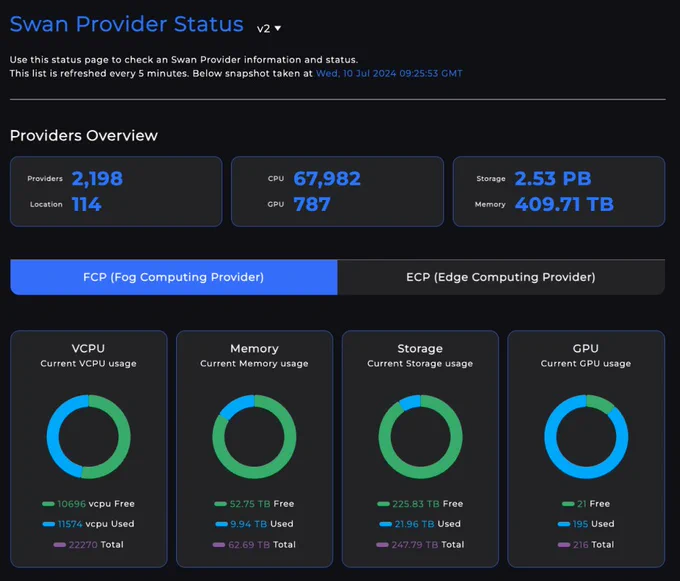Viewport: 680px width, 581px height.
Task: Click blue legend swatch for 21.96 TB Used
Action: tap(386, 524)
